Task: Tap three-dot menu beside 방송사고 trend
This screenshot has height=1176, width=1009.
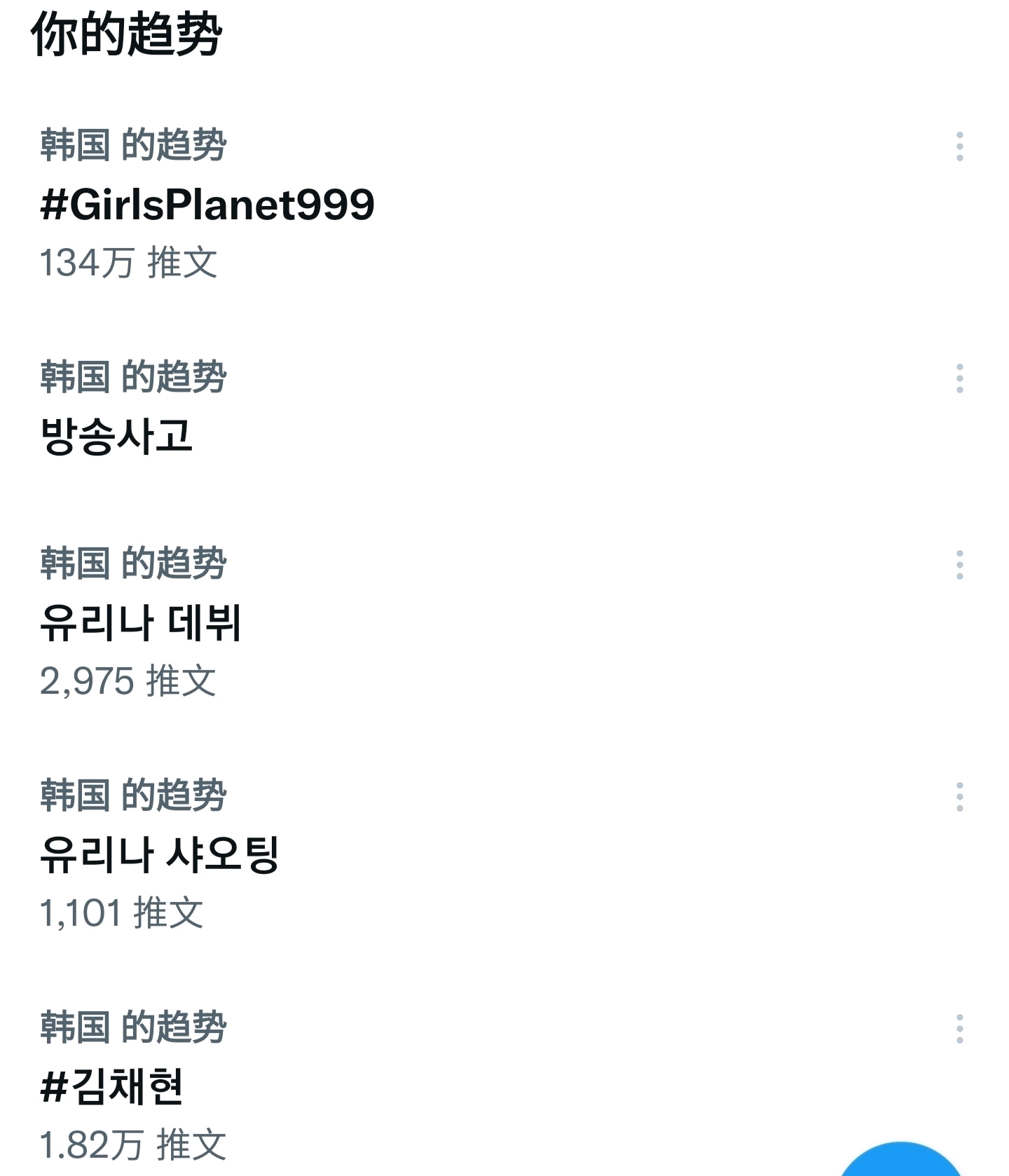Action: [959, 378]
